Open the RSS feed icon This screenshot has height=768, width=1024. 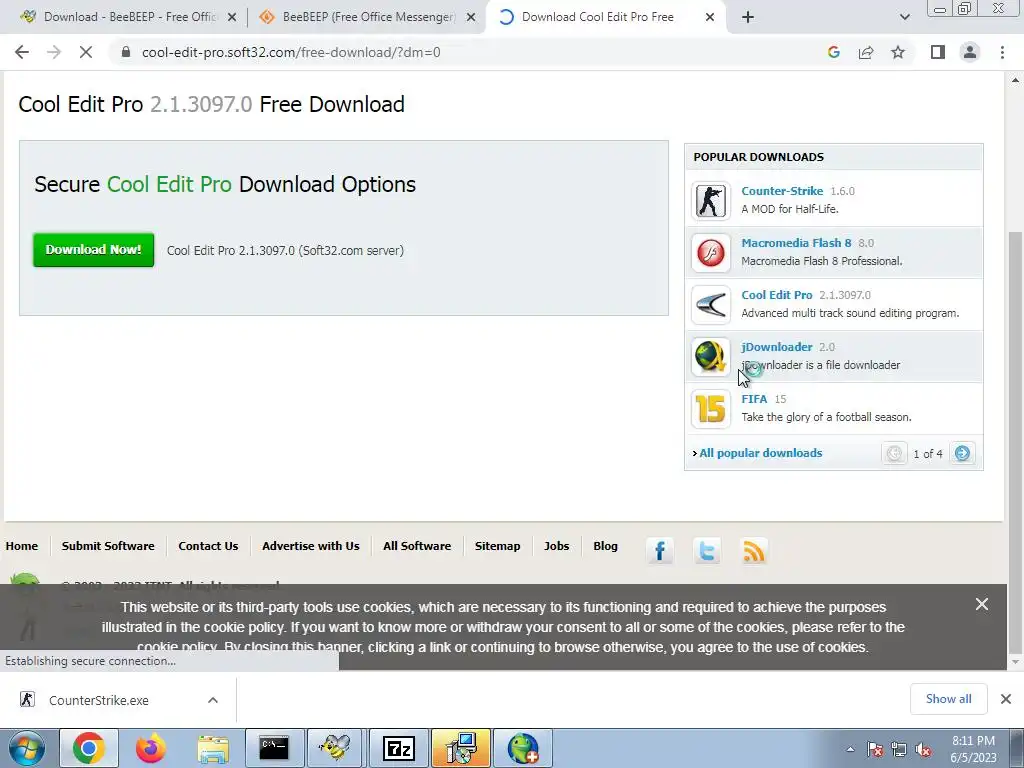tap(754, 551)
